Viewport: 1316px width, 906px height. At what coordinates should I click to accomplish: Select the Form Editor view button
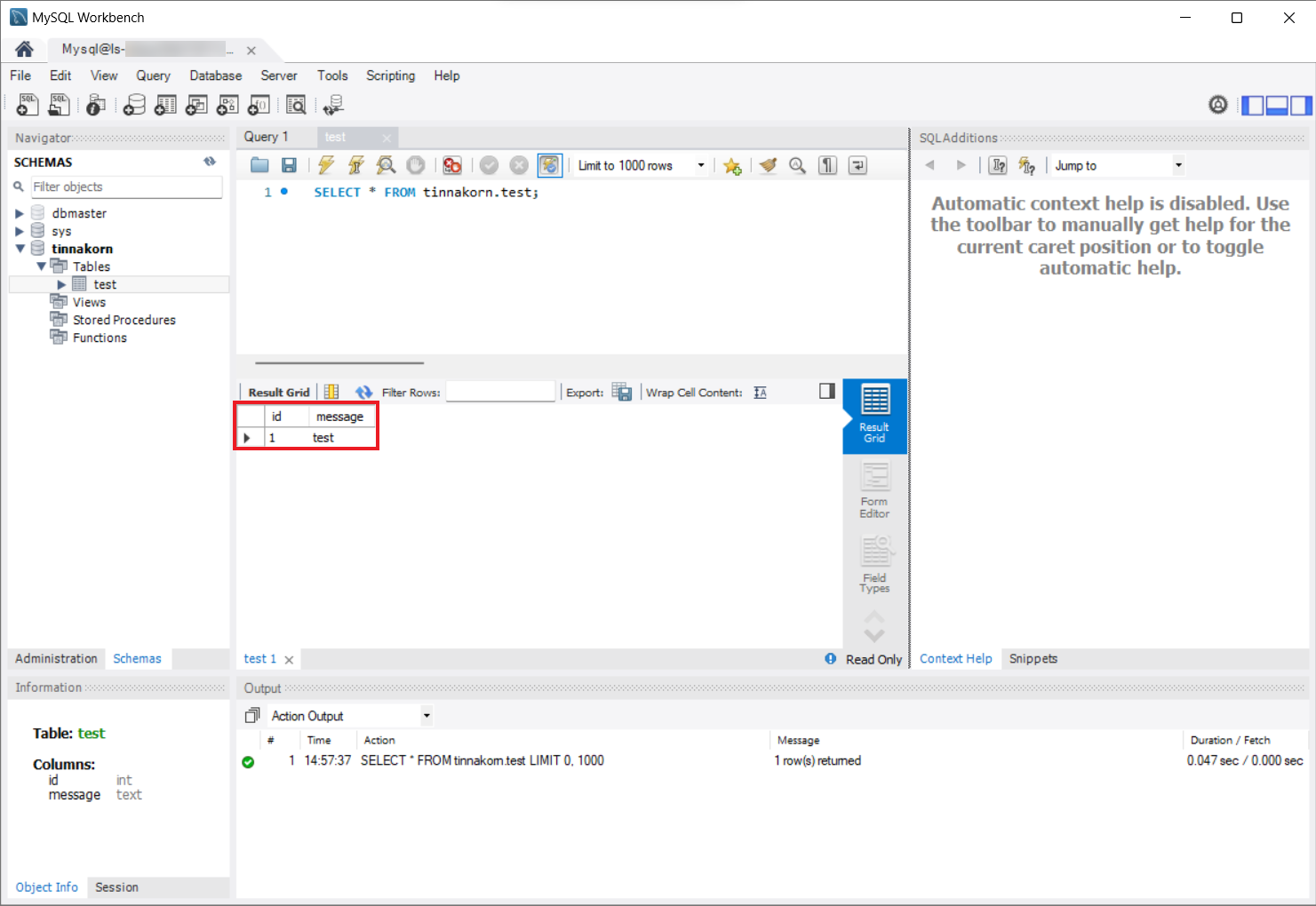coord(874,490)
